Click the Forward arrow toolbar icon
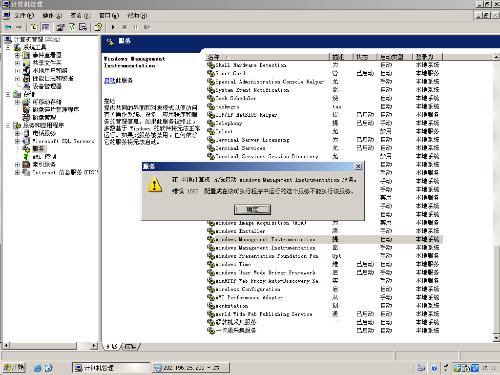The height and width of the screenshot is (375, 500). pyautogui.click(x=19, y=27)
